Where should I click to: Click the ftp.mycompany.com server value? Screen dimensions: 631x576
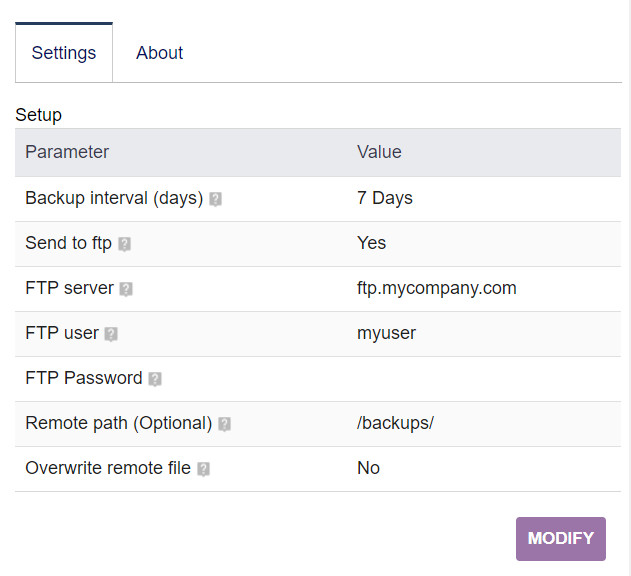(437, 288)
